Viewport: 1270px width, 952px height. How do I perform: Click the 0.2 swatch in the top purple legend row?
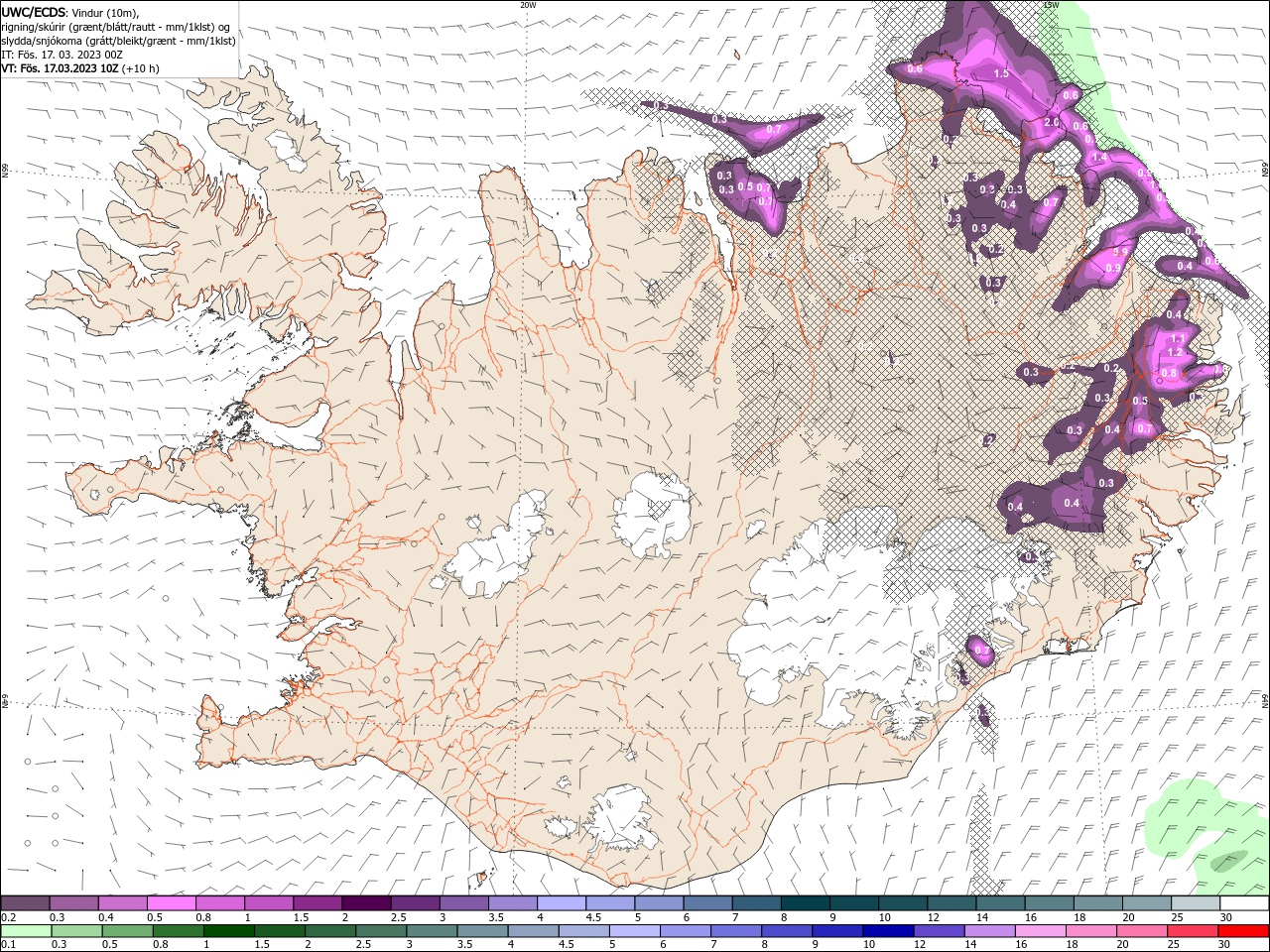[x=25, y=903]
